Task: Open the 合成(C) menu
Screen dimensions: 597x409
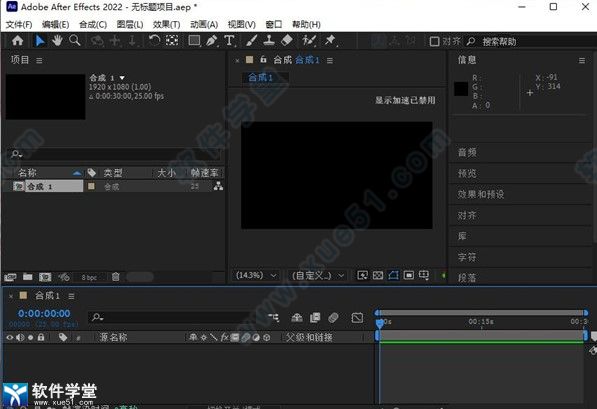Action: click(x=93, y=24)
